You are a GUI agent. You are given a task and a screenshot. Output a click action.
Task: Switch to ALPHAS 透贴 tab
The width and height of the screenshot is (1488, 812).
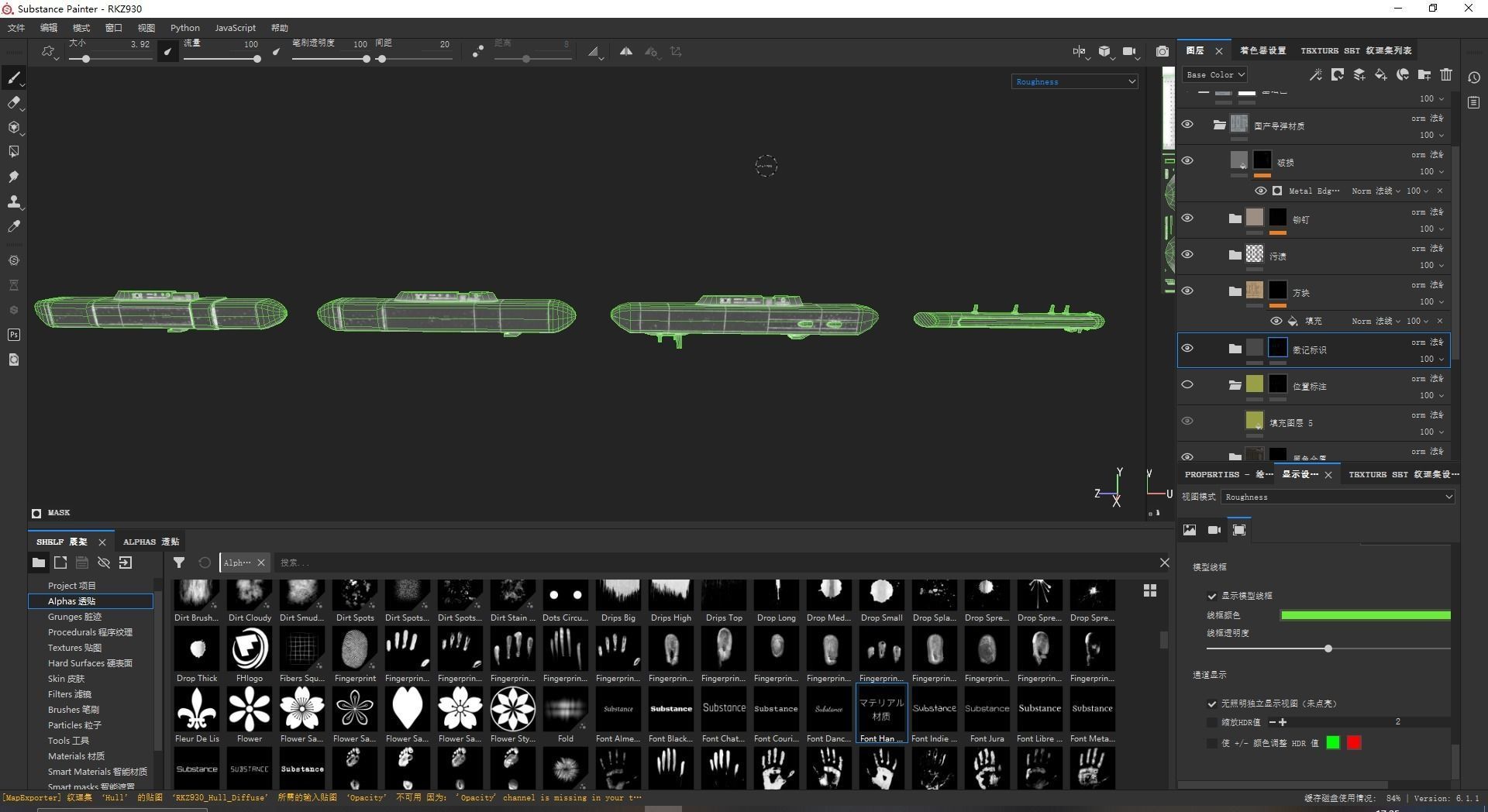151,542
